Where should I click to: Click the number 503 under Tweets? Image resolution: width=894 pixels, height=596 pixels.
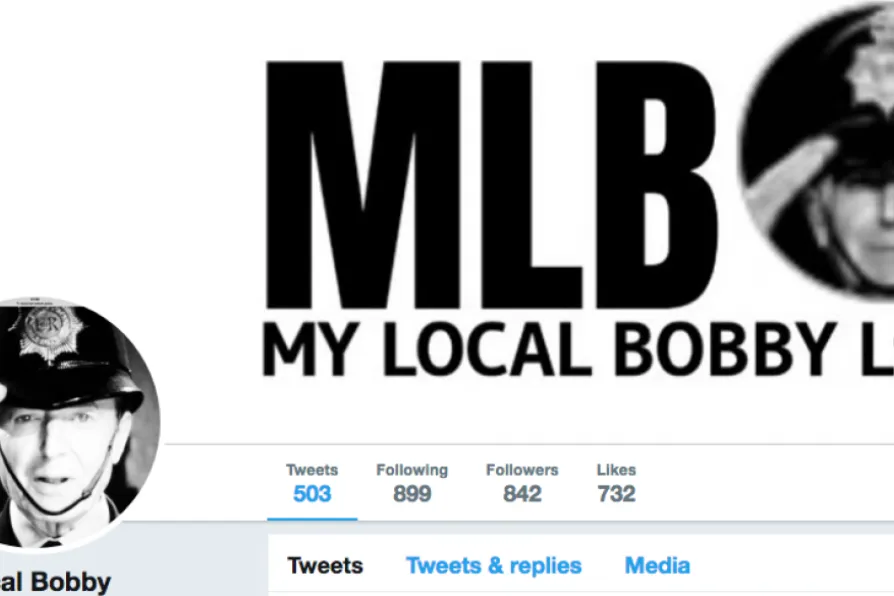(312, 494)
